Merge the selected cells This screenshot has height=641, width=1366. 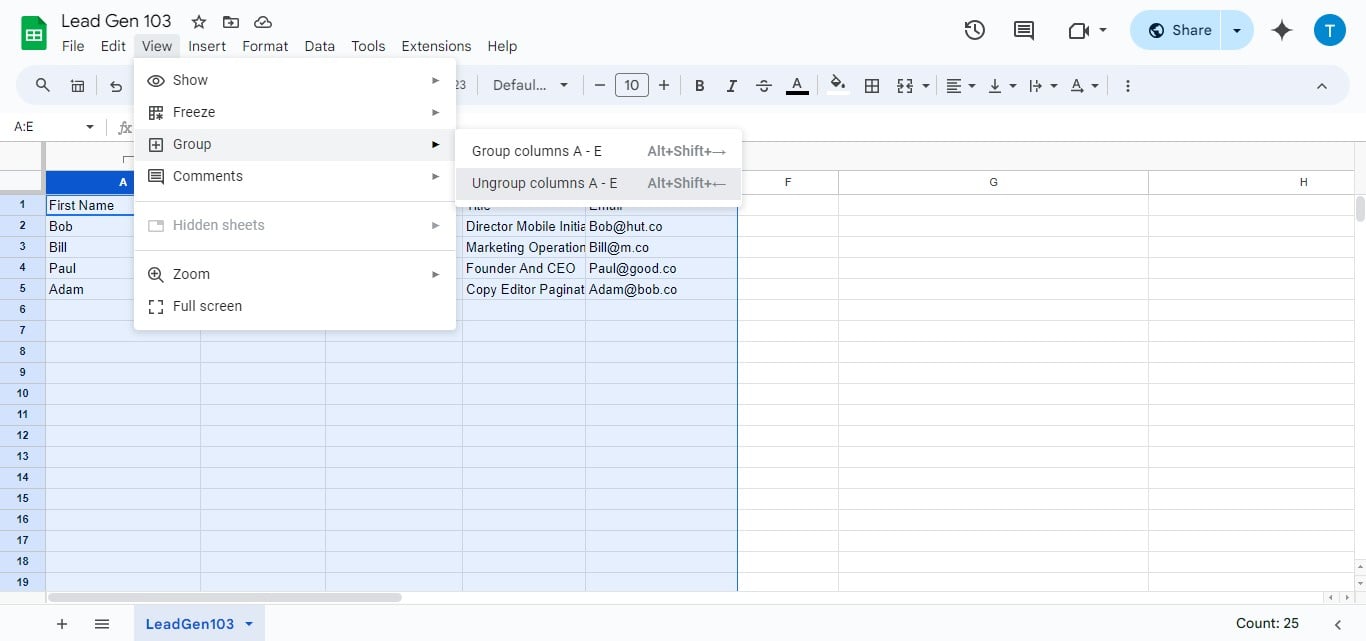(x=906, y=85)
